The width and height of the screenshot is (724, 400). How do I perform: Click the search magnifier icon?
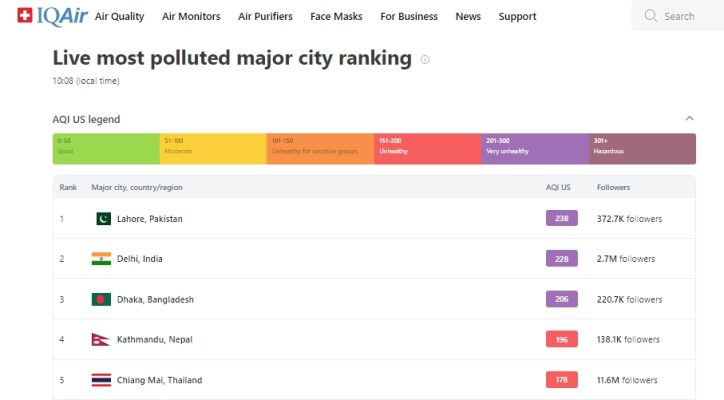click(651, 16)
